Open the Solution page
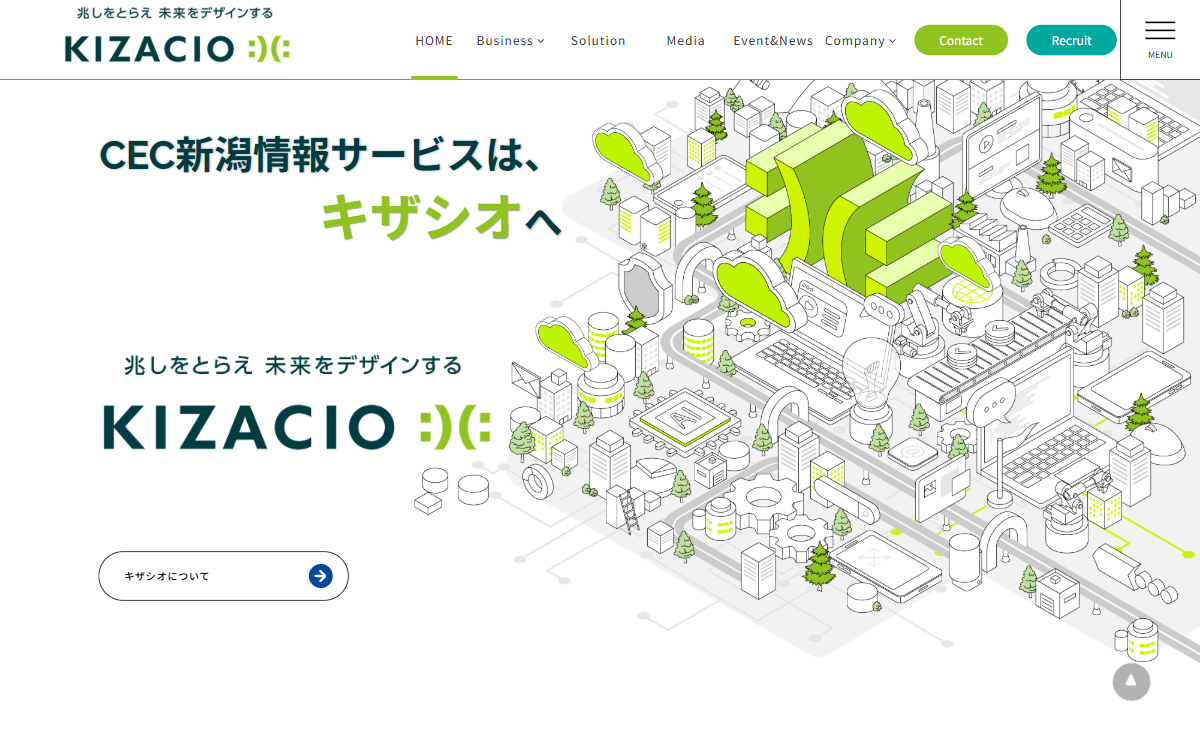The image size is (1200, 750). point(598,41)
